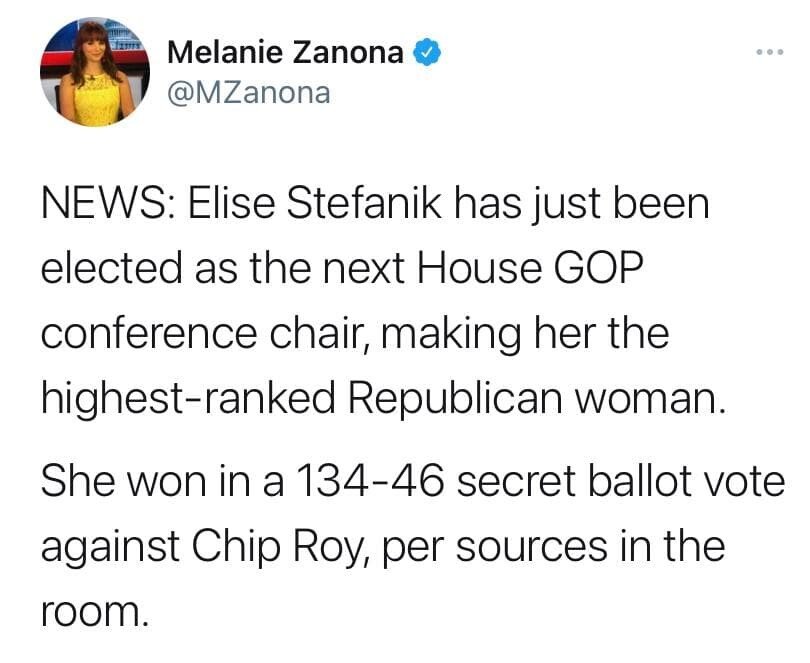This screenshot has width=810, height=663.
Task: Open the @MZanona handle link
Action: pyautogui.click(x=244, y=93)
